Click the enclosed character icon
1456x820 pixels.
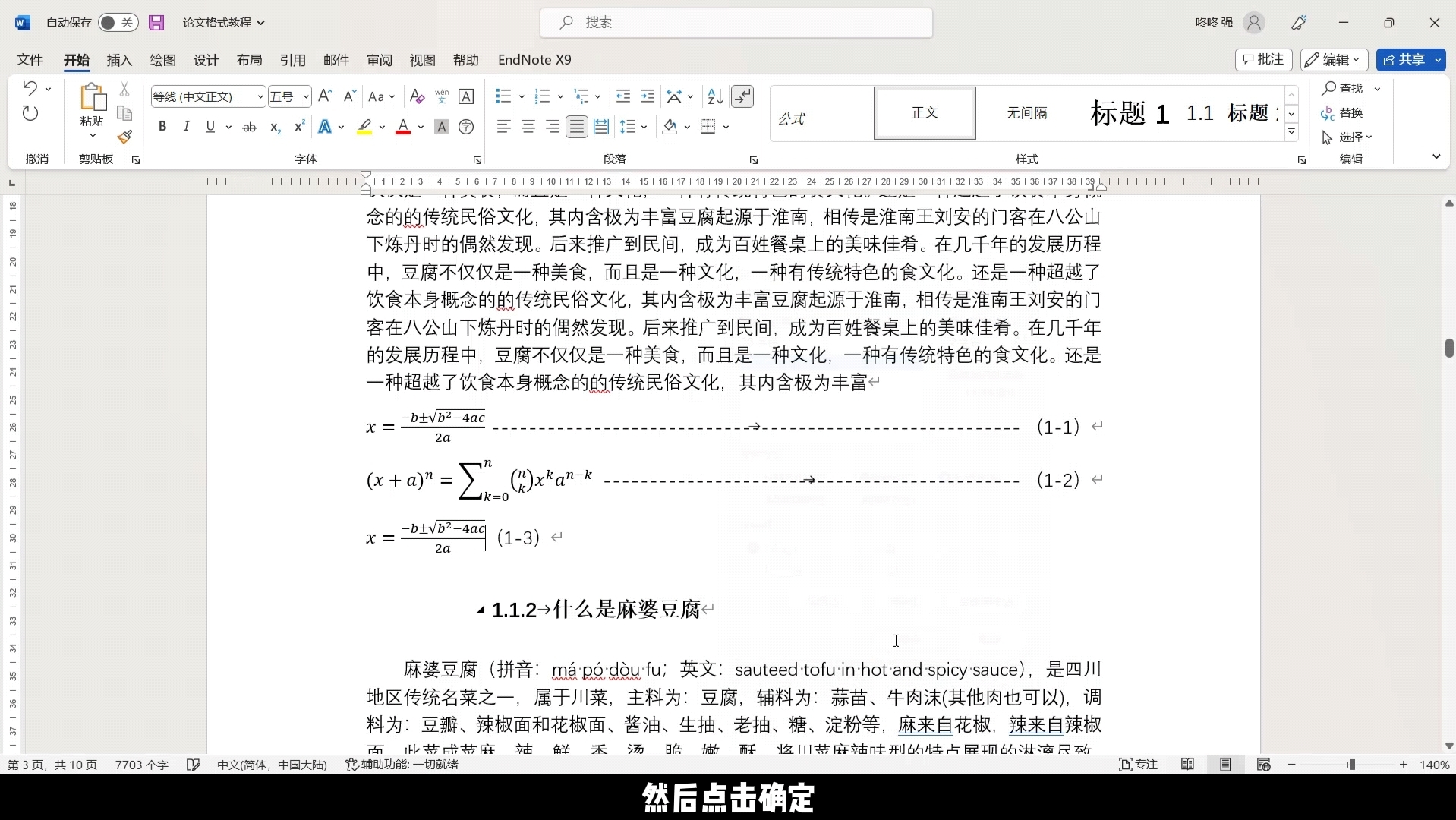click(x=467, y=127)
